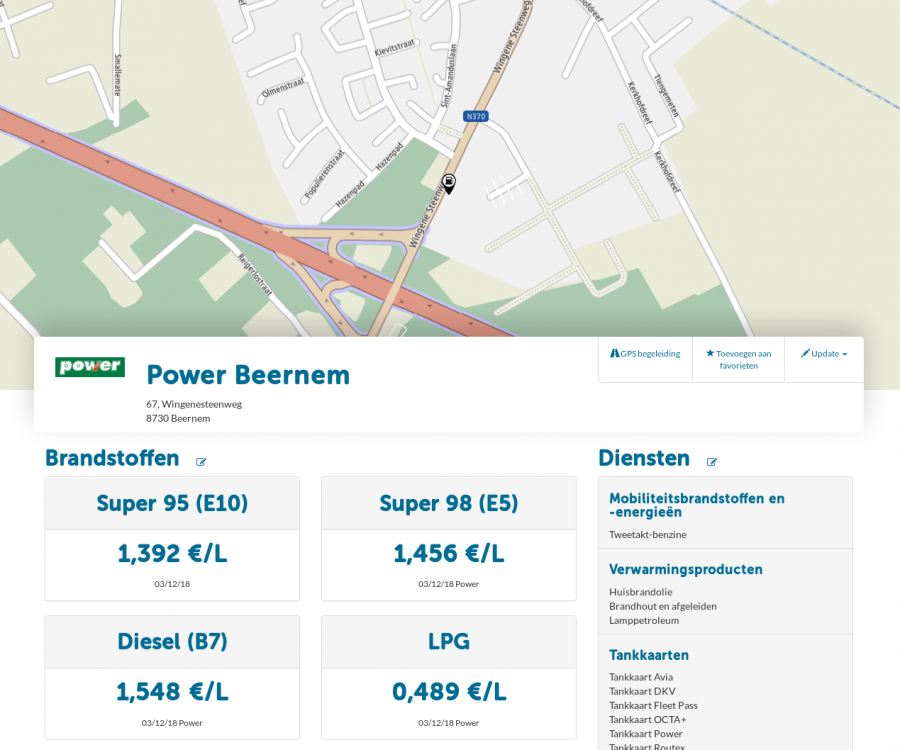Select the Super 98 (E5) fuel card header
Screen dimensions: 900x750
tap(449, 503)
